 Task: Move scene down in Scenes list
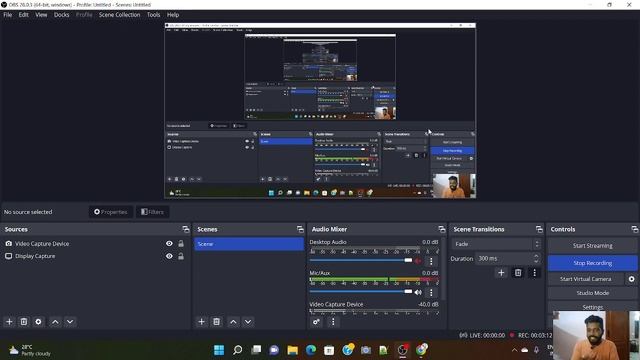(x=248, y=322)
